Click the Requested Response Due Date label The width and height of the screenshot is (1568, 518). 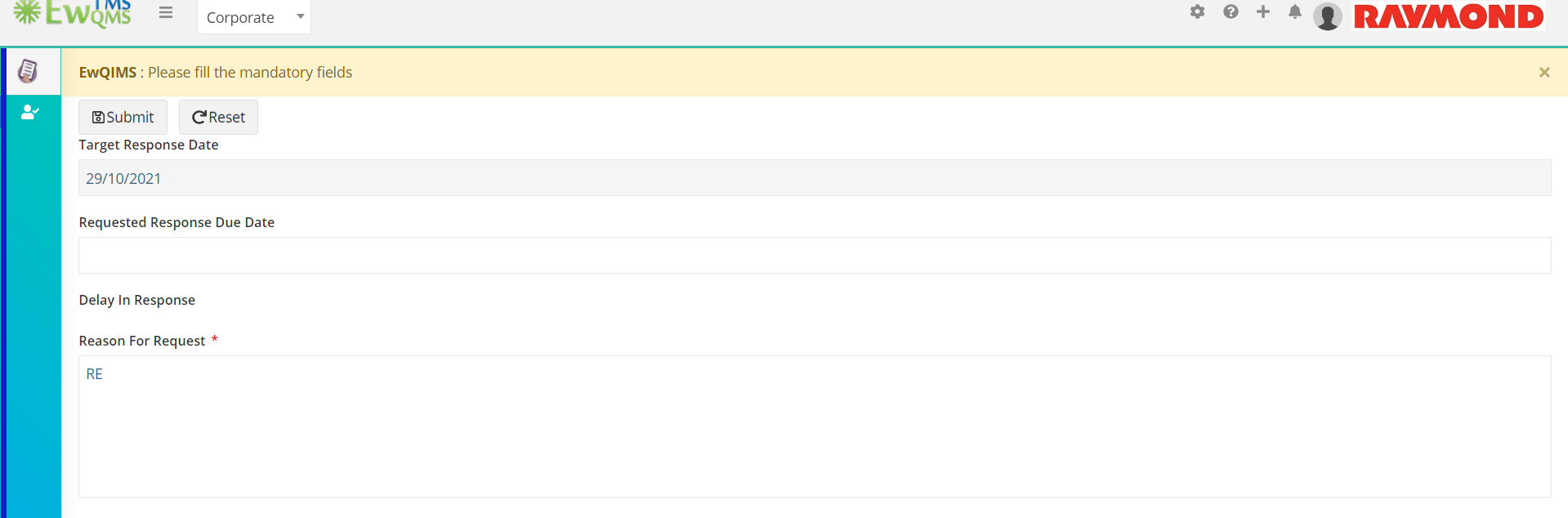tap(176, 222)
